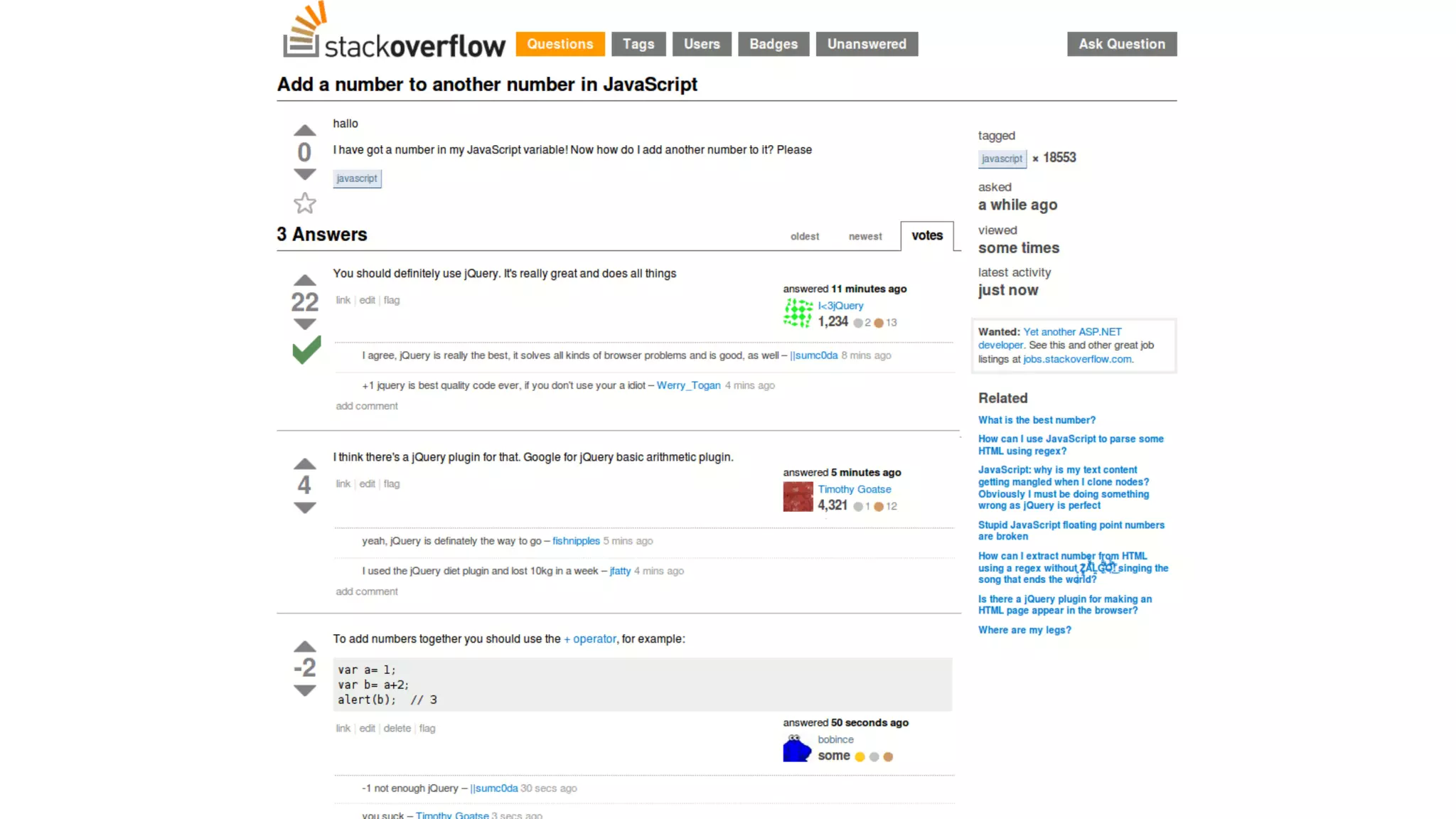Open the Tags navigation item
The height and width of the screenshot is (819, 1456).
click(638, 44)
